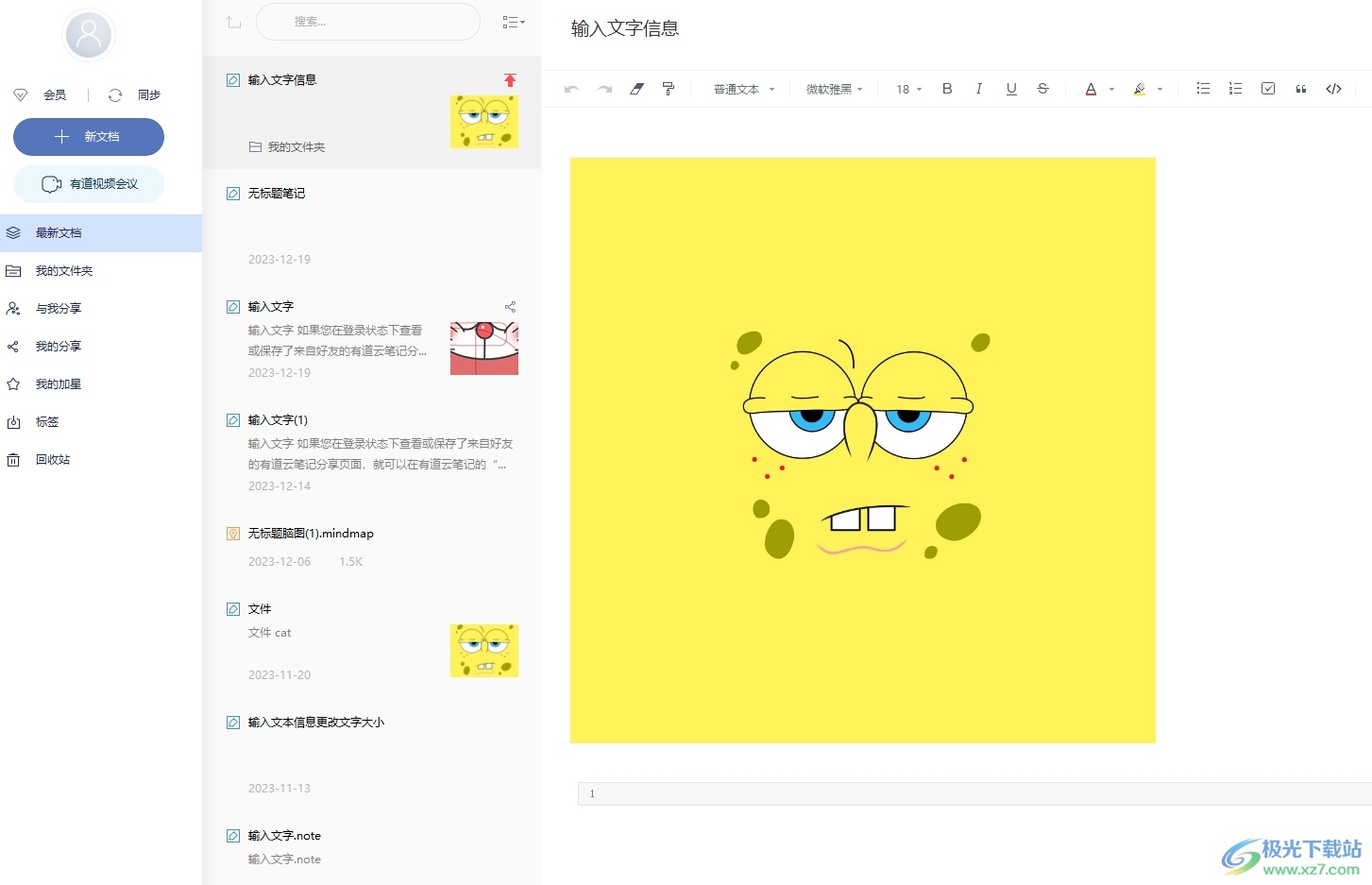Insert a numbered list

[x=1235, y=89]
